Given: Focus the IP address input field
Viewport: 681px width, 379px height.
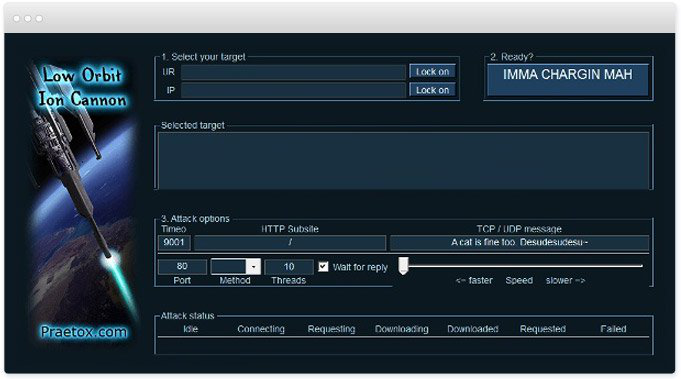Looking at the screenshot, I should pyautogui.click(x=293, y=90).
